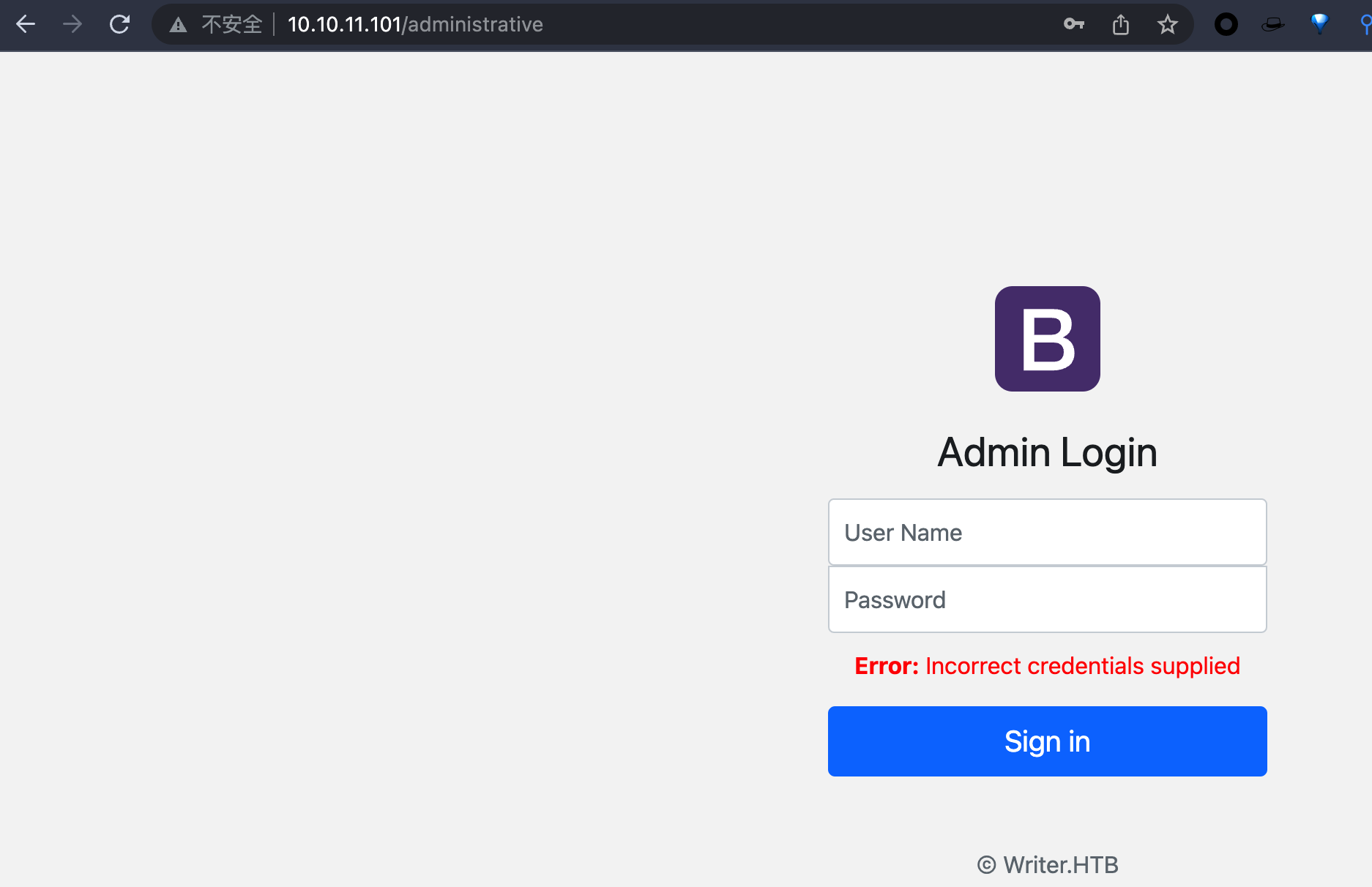Go back with the browser back arrow
This screenshot has height=887, width=1372.
(x=26, y=24)
